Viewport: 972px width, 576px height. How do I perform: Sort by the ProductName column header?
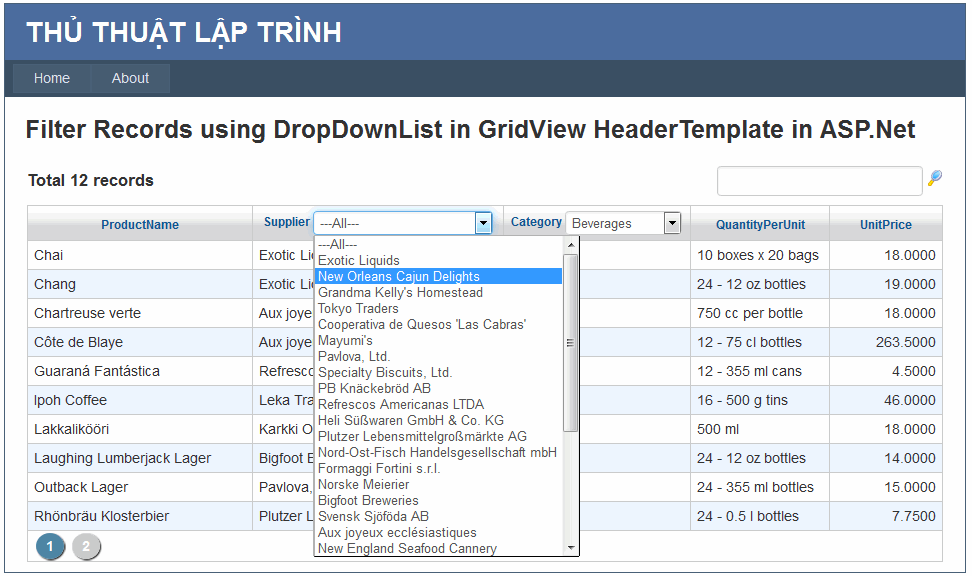tap(139, 224)
